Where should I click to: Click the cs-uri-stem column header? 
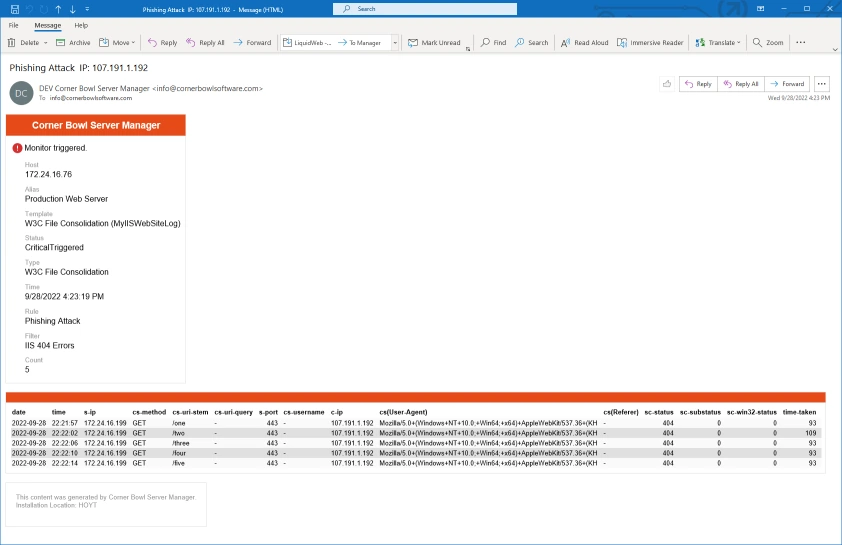point(190,412)
